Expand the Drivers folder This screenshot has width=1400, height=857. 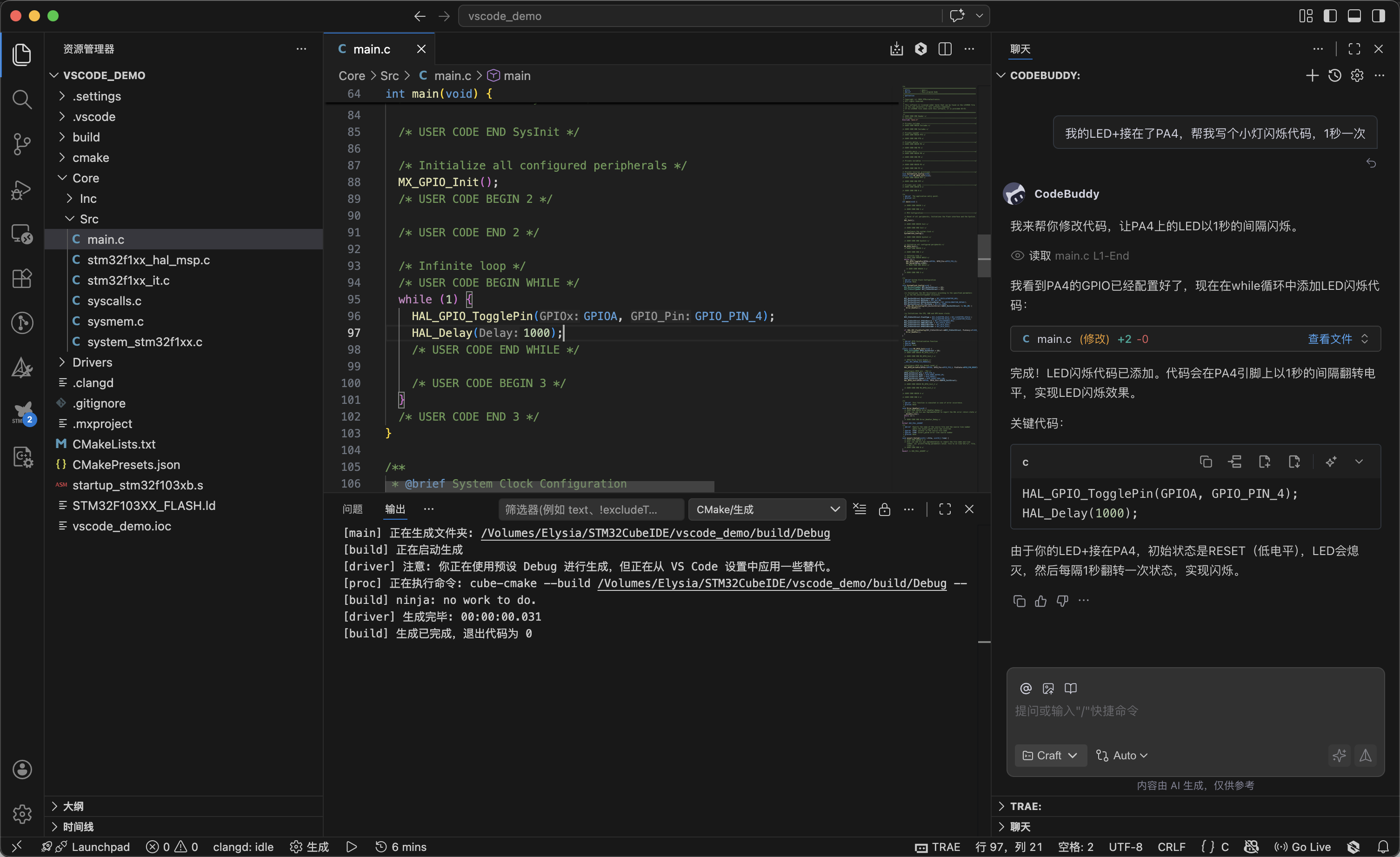(93, 362)
